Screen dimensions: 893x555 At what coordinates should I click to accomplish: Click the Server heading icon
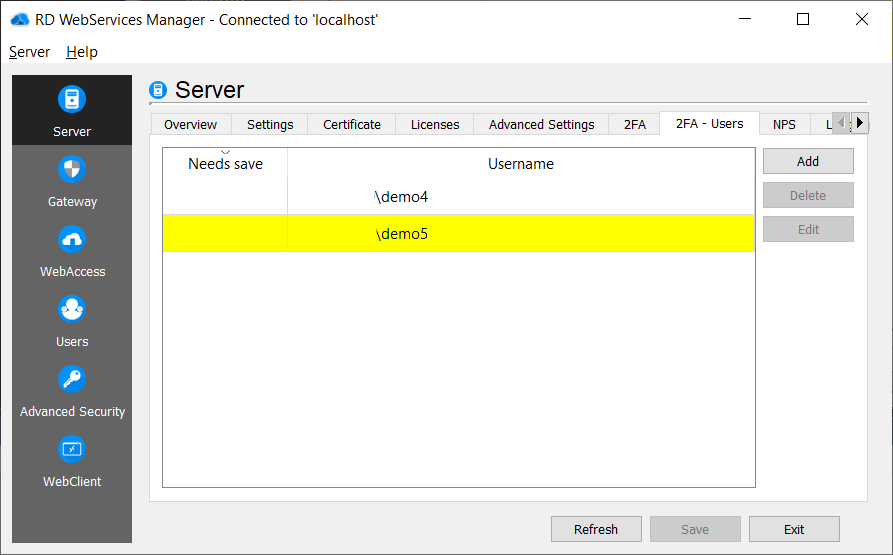point(158,90)
